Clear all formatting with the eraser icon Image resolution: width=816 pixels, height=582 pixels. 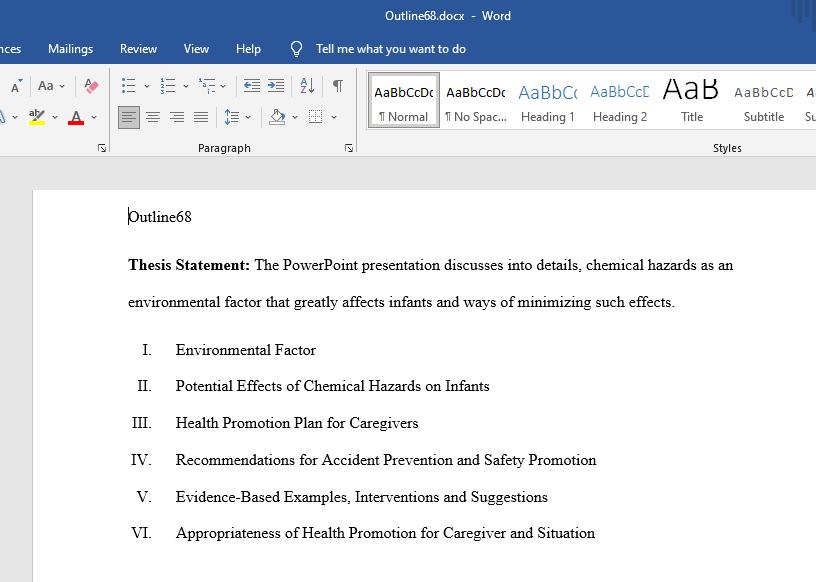pyautogui.click(x=91, y=85)
